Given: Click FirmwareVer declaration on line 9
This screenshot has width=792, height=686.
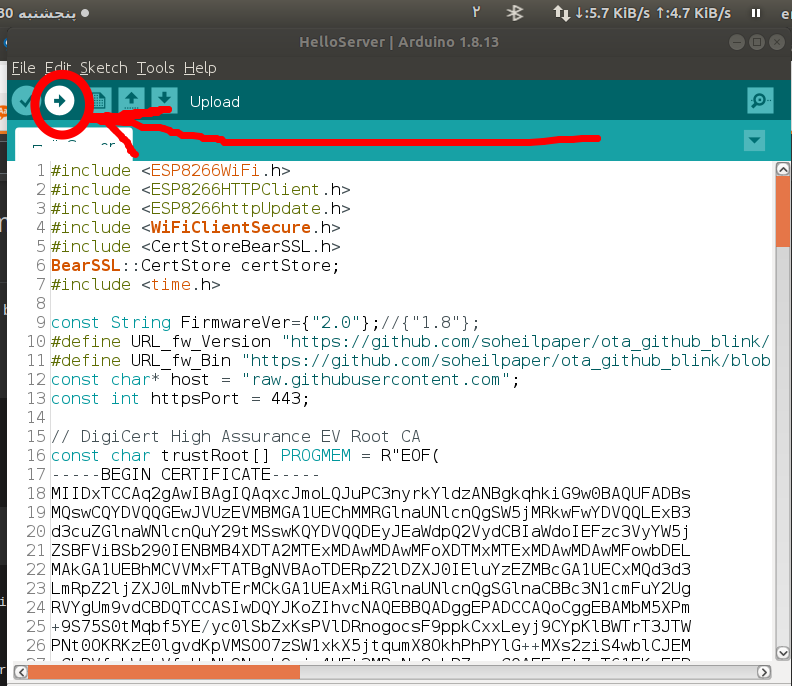Looking at the screenshot, I should click(x=265, y=322).
